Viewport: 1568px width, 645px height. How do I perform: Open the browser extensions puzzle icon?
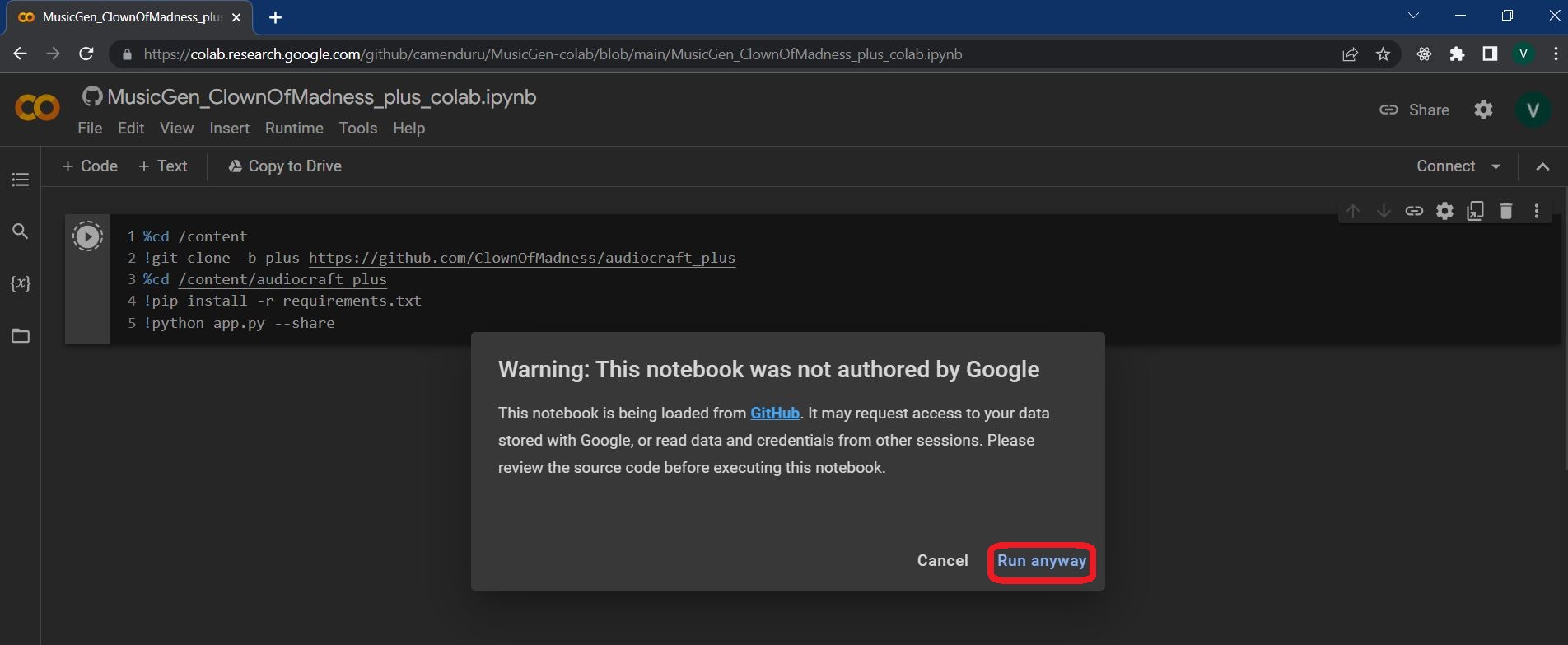[1457, 54]
